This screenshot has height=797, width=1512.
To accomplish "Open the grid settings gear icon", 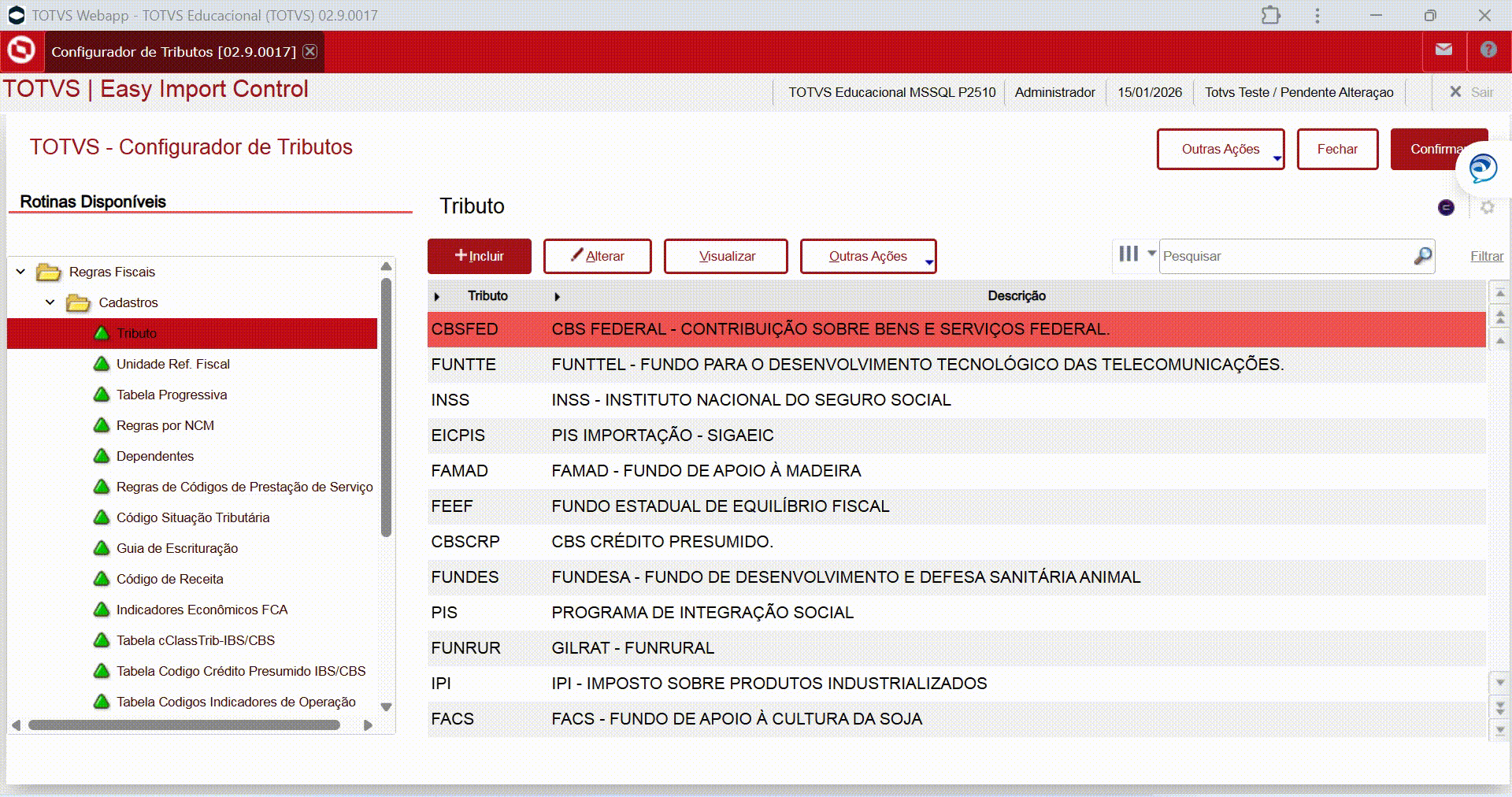I will tap(1487, 207).
